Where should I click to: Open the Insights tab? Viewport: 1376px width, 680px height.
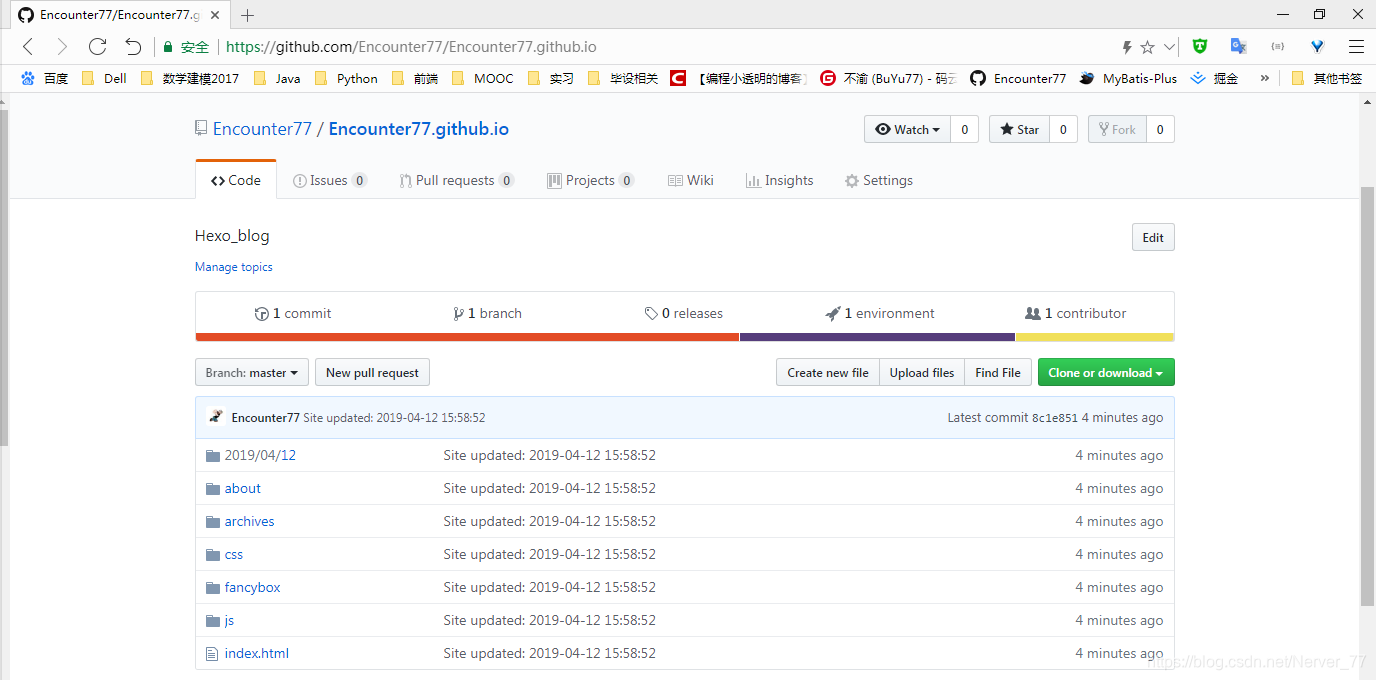(779, 180)
